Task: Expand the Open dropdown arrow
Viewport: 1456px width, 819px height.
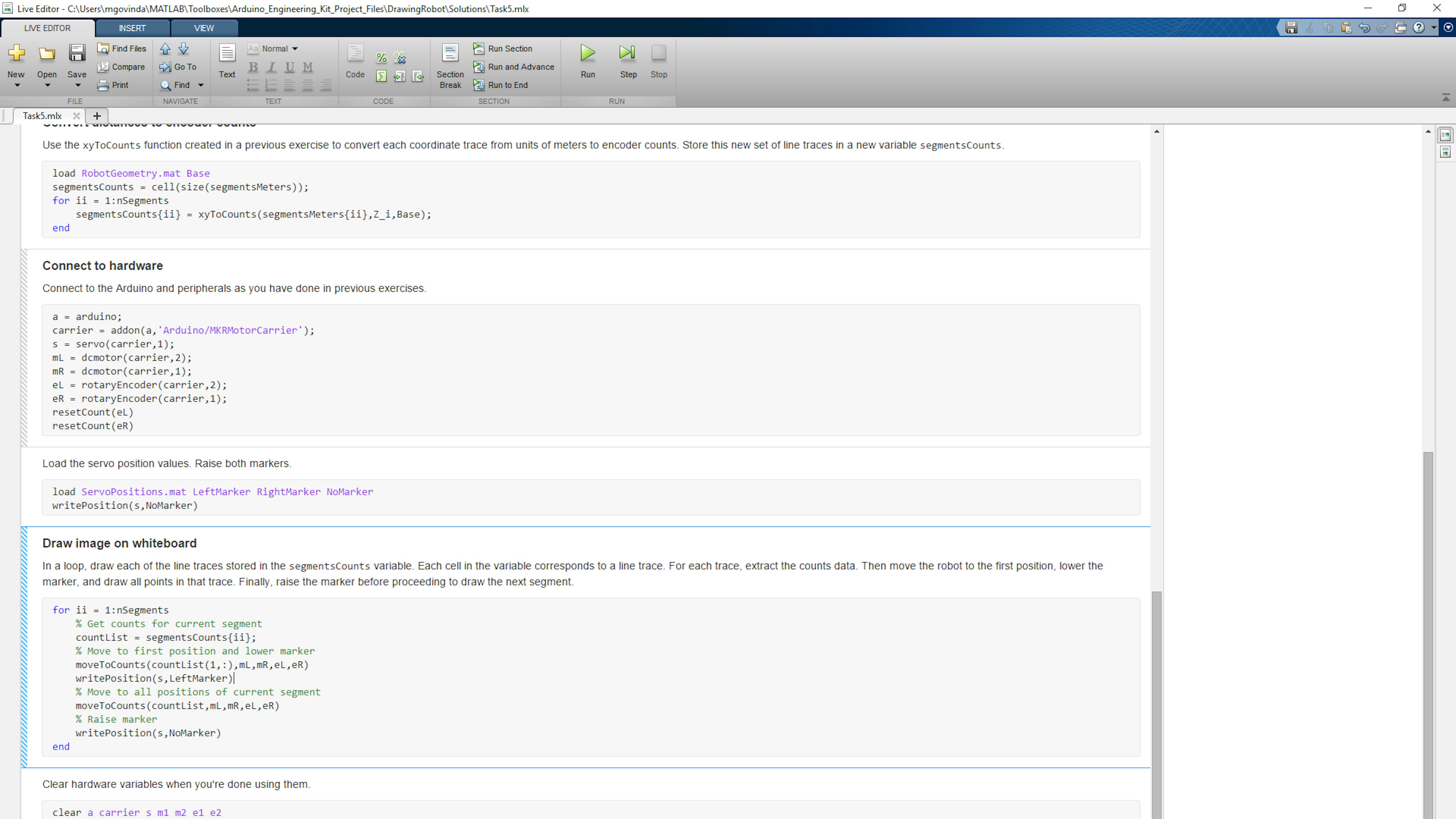Action: click(48, 85)
